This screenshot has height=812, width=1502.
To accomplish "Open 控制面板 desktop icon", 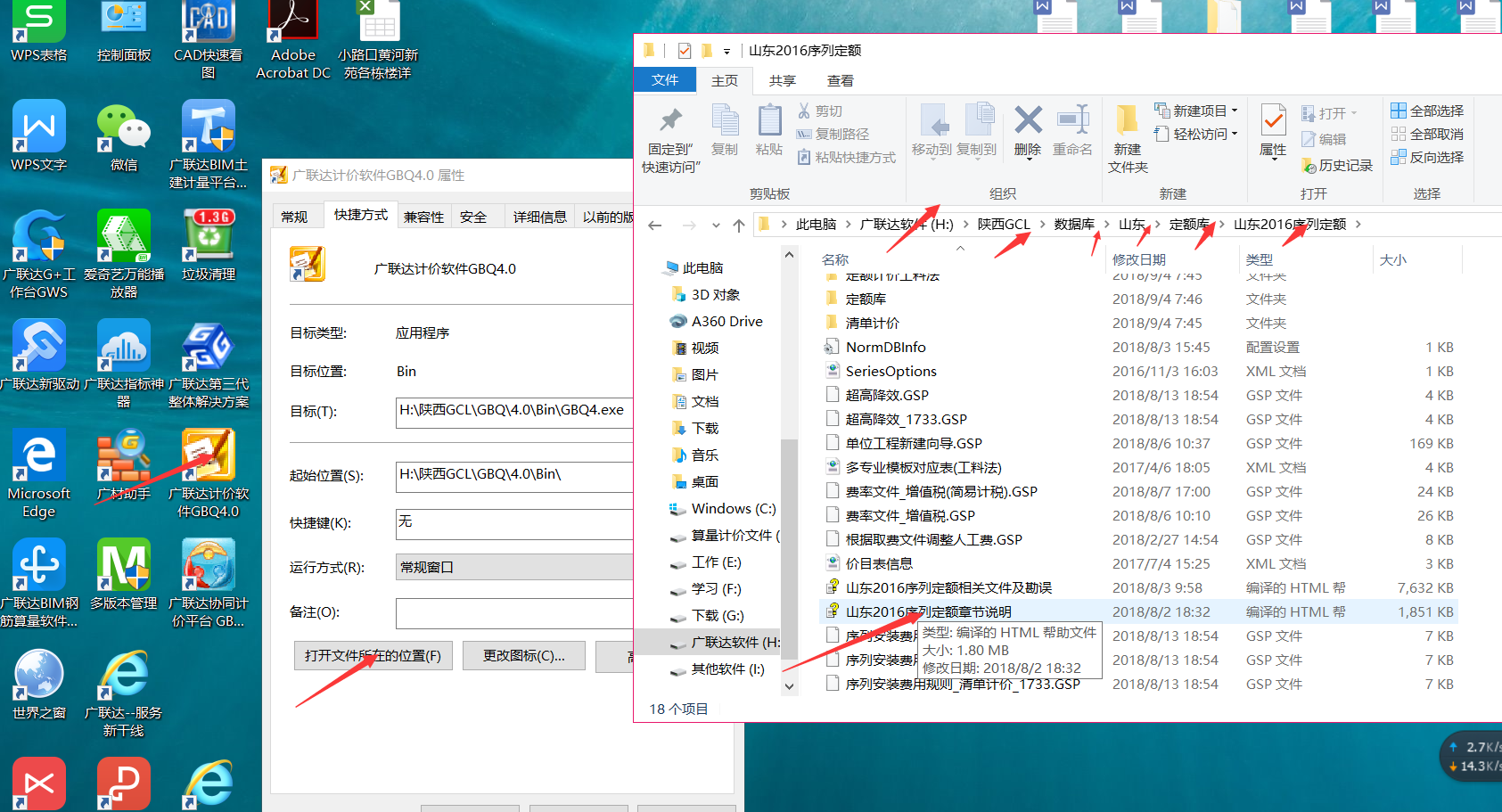I will click(x=123, y=31).
